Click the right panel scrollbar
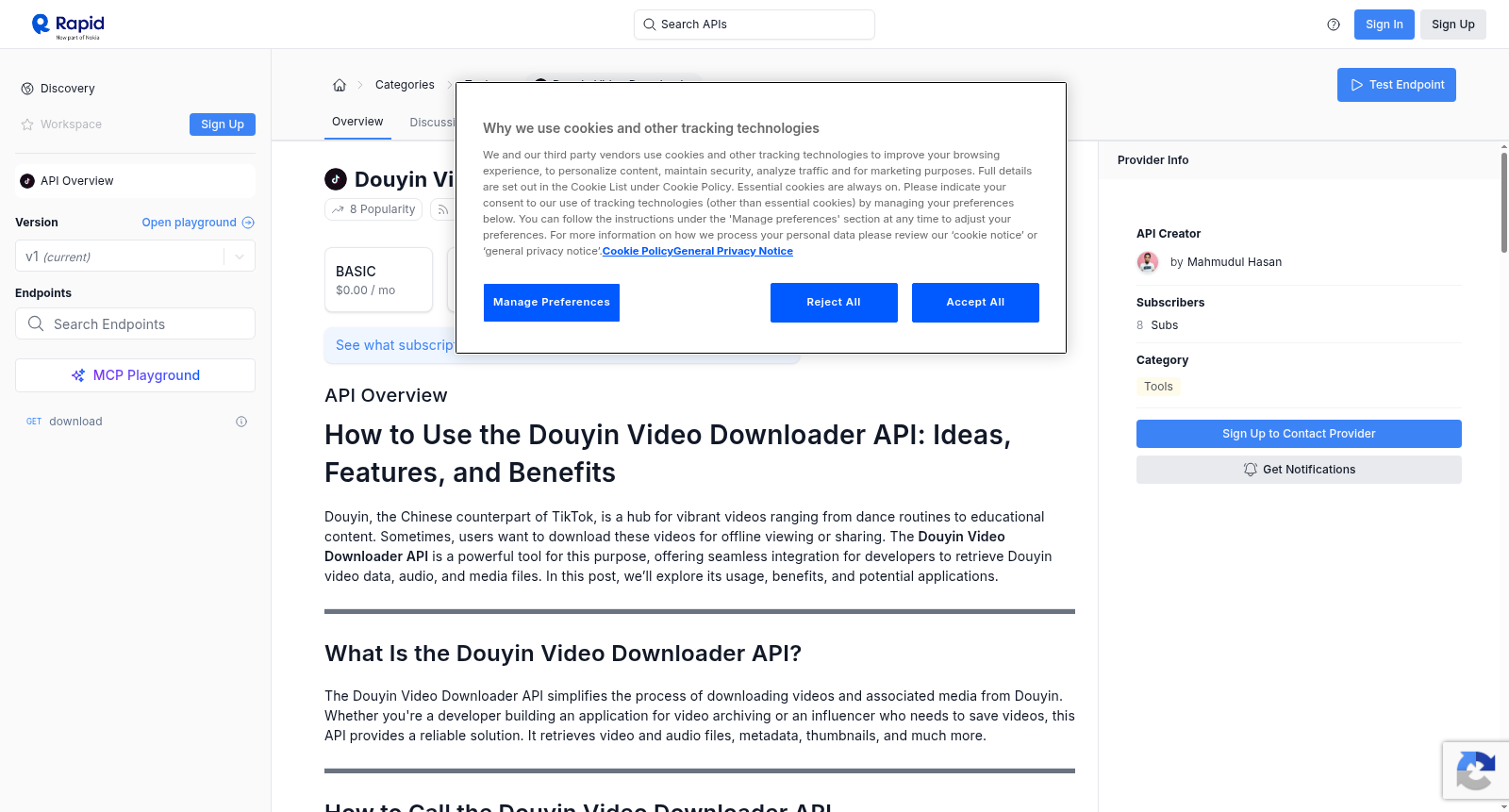 [1504, 201]
